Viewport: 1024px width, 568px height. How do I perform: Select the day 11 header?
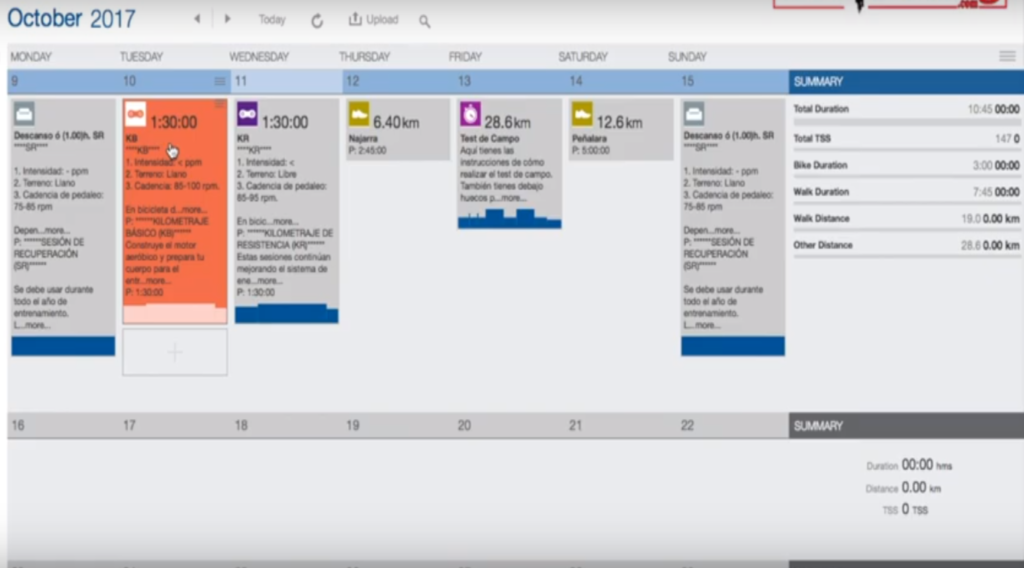[x=287, y=82]
